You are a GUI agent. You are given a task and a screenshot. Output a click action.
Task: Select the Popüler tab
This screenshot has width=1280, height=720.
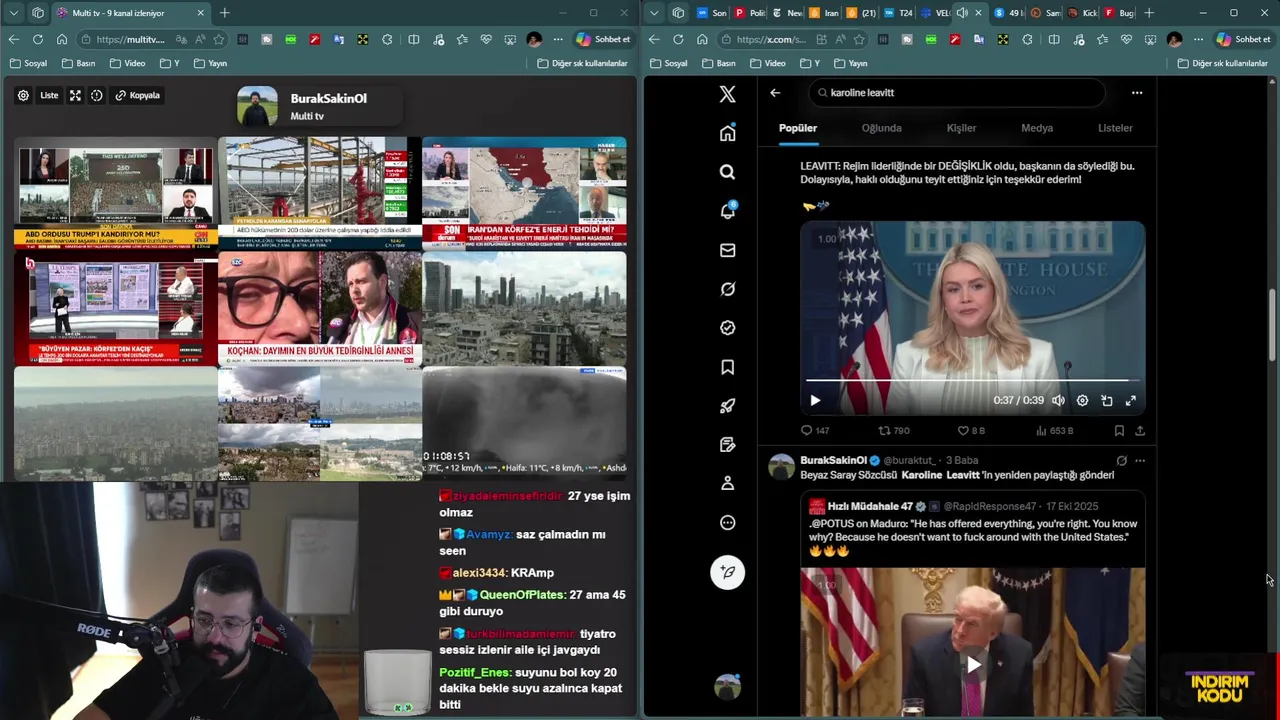click(798, 128)
